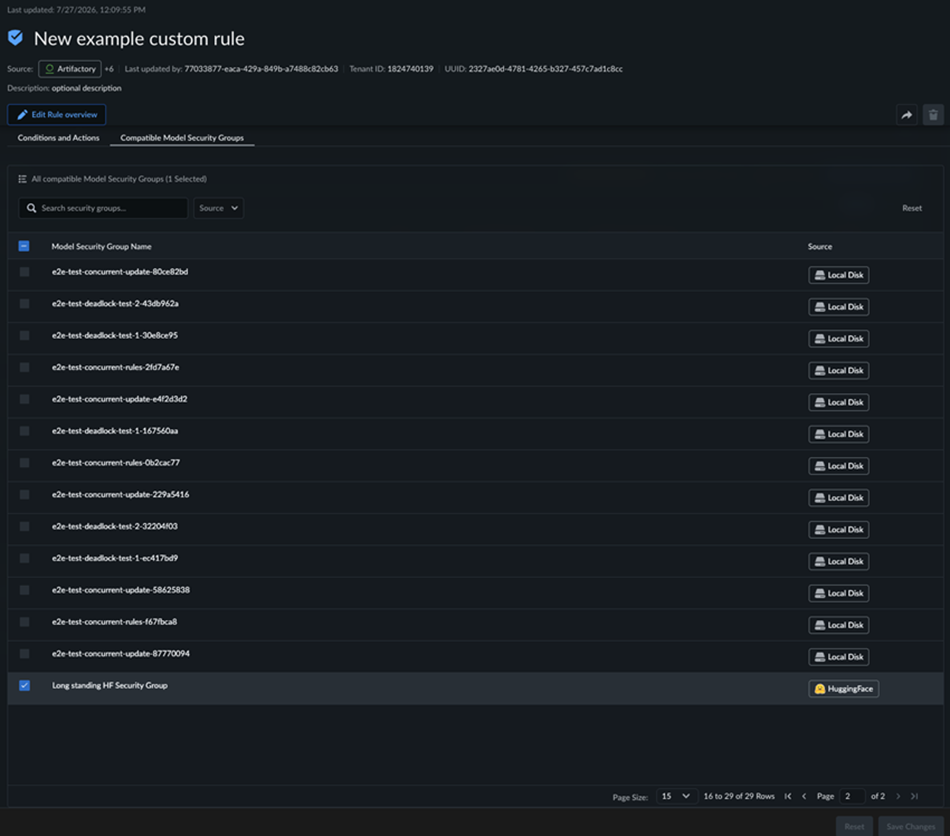Click the HuggingFace source badge
Viewport: 950px width, 836px height.
coord(843,689)
